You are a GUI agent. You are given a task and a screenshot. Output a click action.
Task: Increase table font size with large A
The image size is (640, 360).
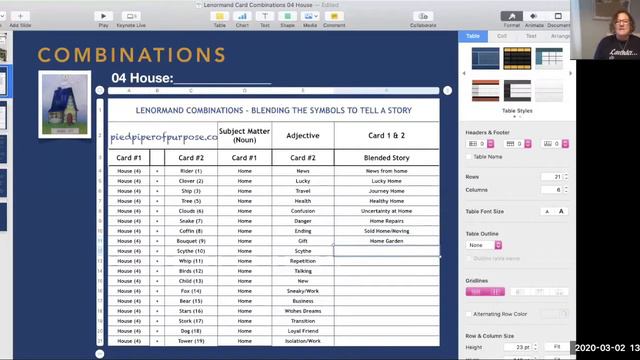point(561,211)
